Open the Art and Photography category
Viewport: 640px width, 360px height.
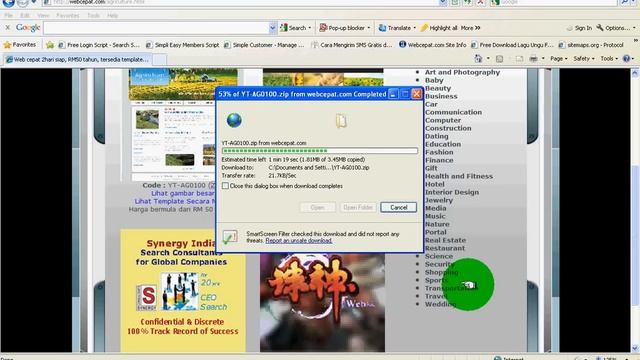tap(462, 72)
